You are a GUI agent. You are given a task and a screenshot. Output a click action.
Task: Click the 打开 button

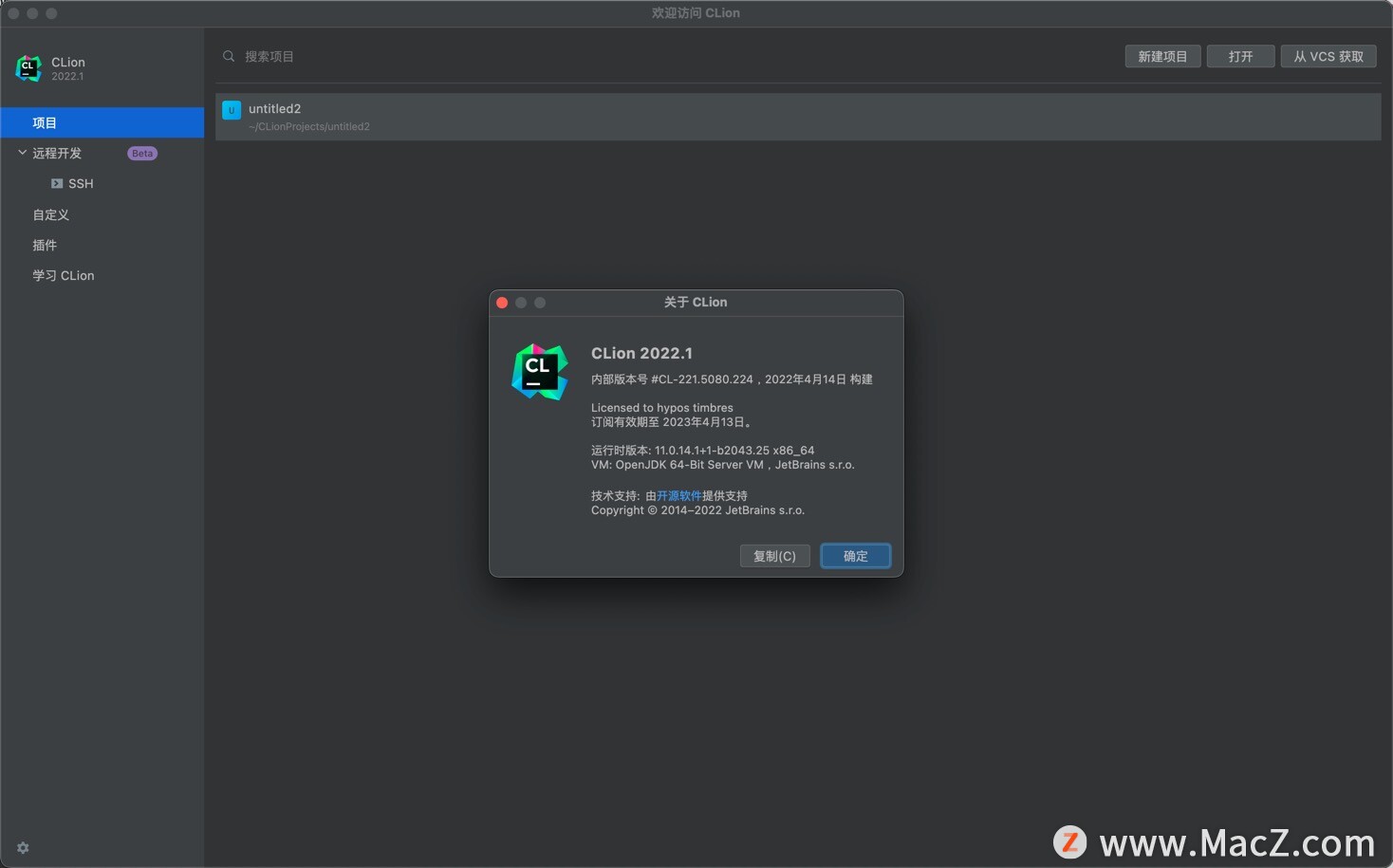[x=1240, y=57]
